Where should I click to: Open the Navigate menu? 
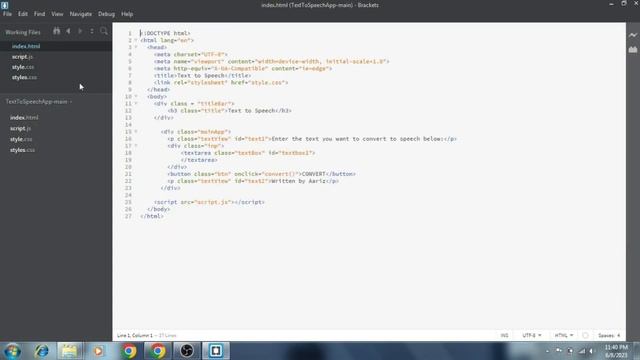[81, 14]
